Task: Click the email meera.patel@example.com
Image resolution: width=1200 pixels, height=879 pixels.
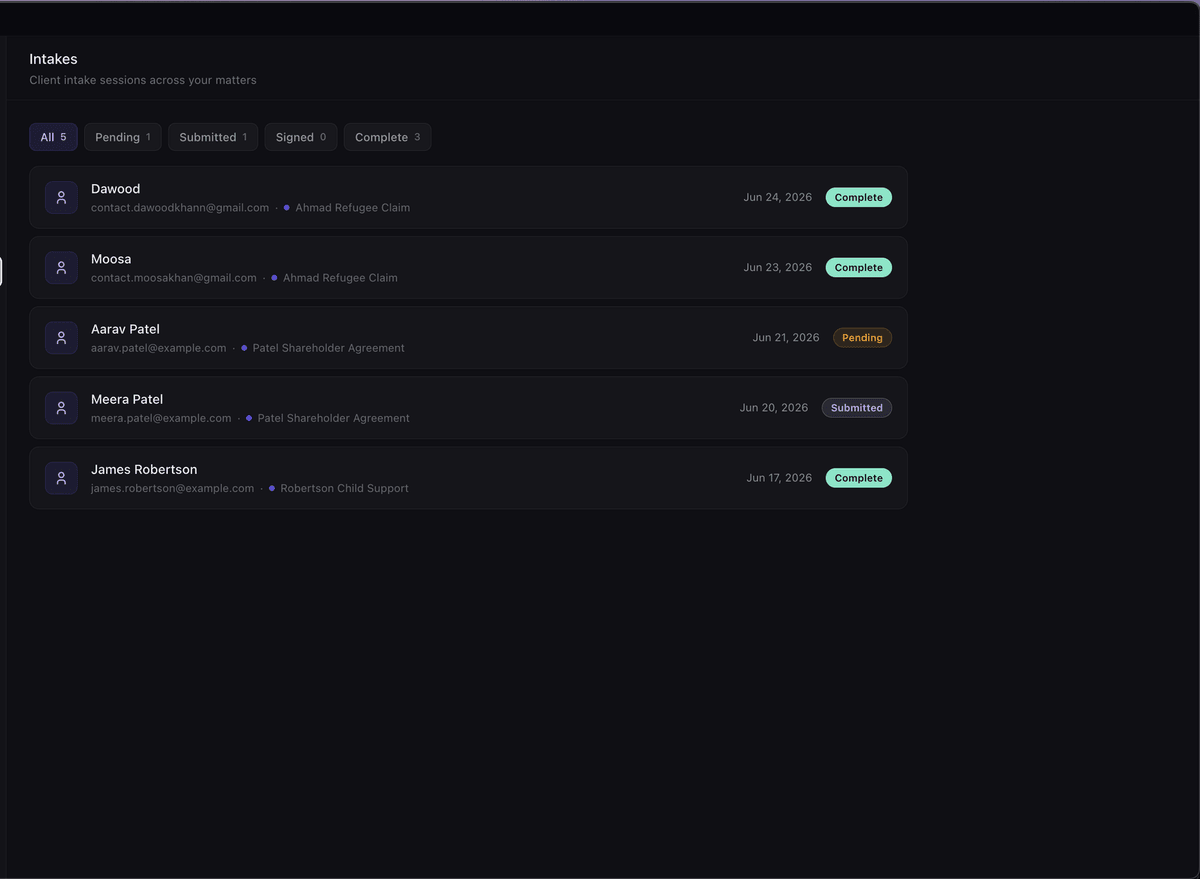Action: tap(161, 418)
